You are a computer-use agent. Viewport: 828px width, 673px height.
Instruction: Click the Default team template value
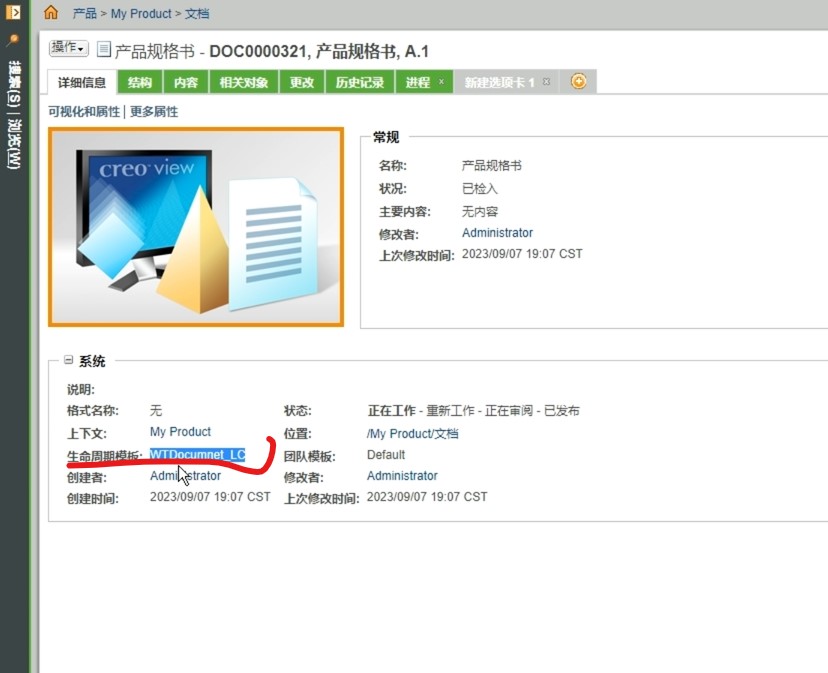386,455
